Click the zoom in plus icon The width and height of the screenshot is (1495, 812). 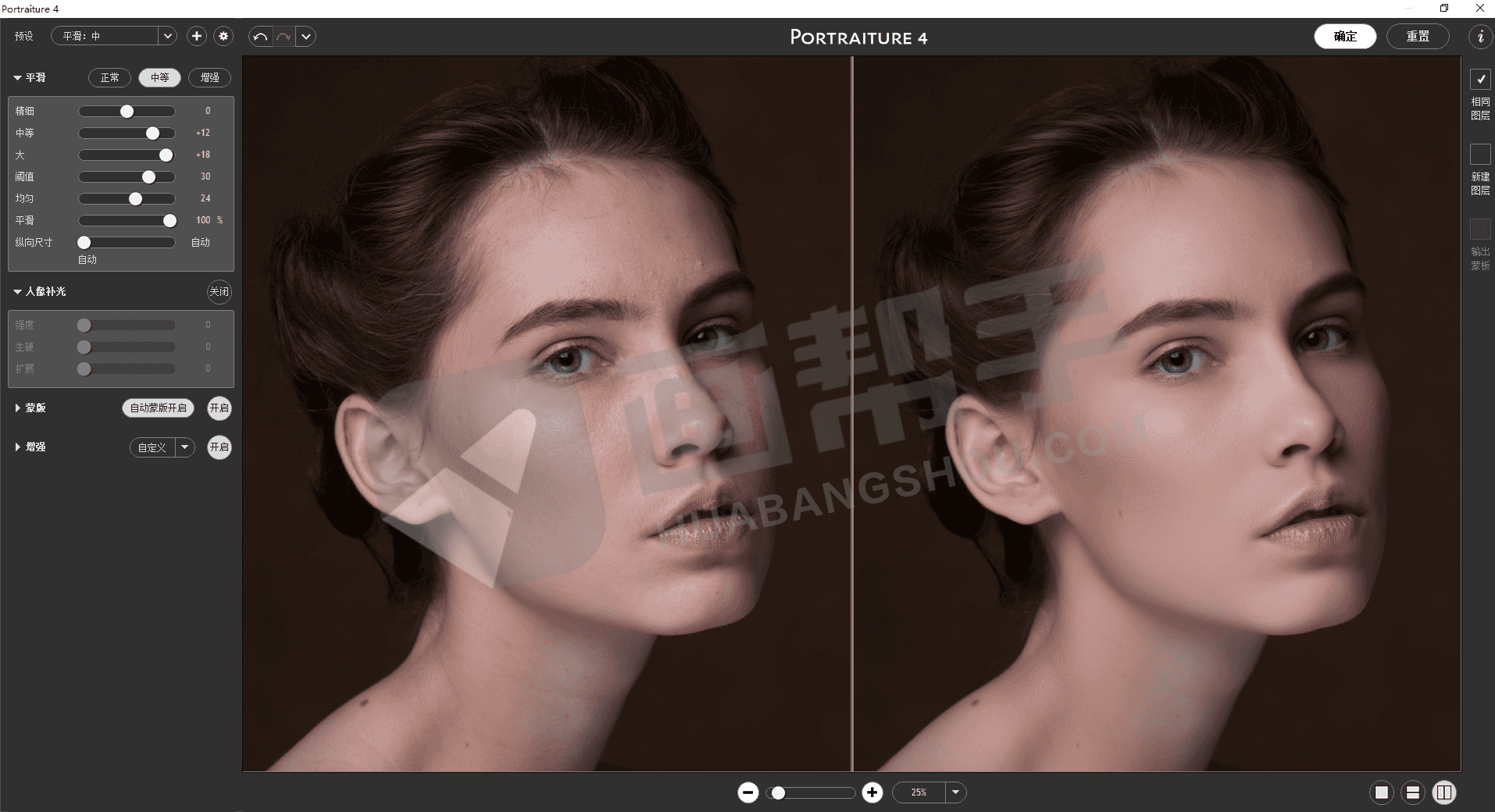872,792
